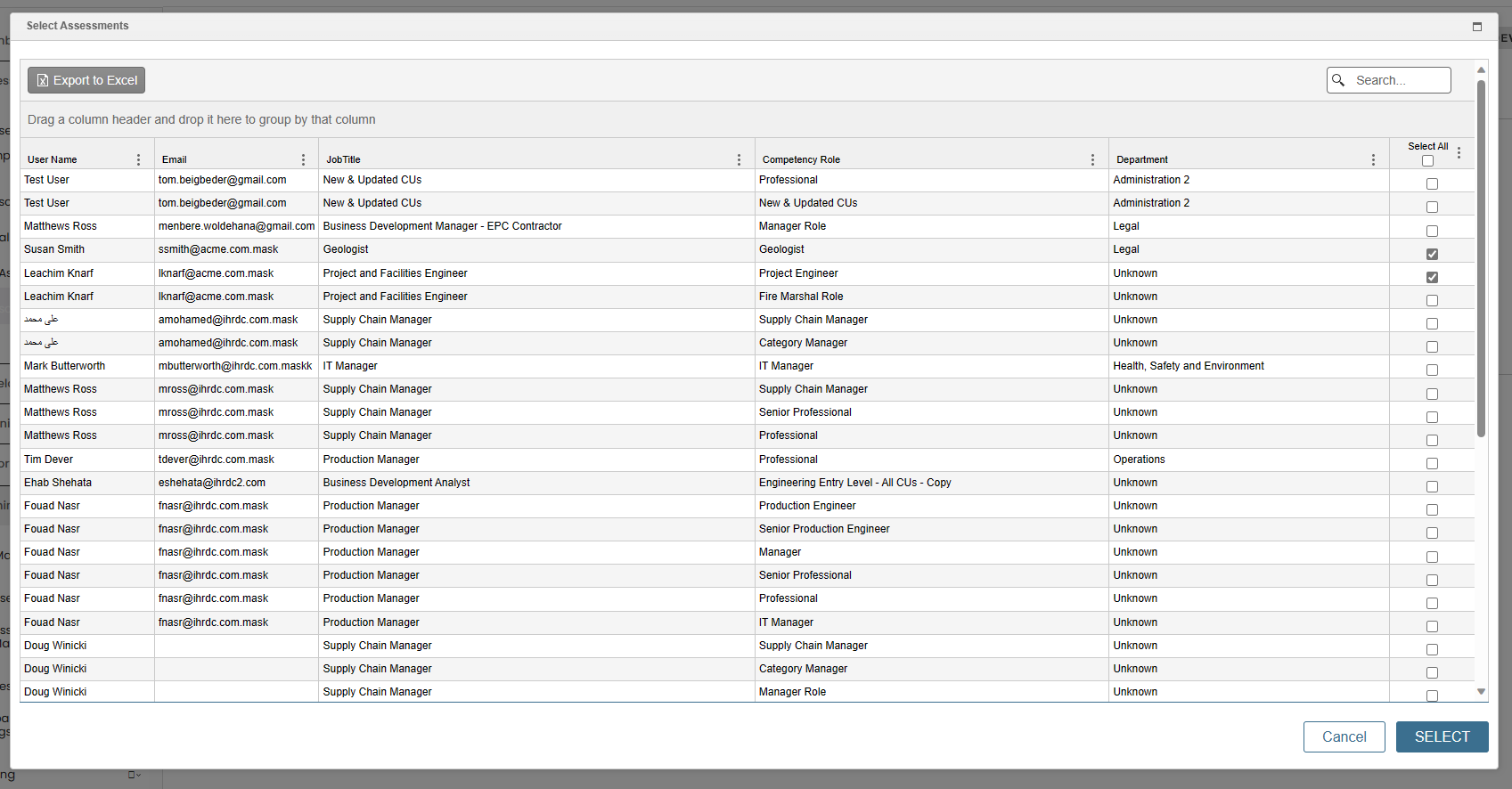Open the JobTitle column menu
The height and width of the screenshot is (789, 1512).
[x=739, y=159]
